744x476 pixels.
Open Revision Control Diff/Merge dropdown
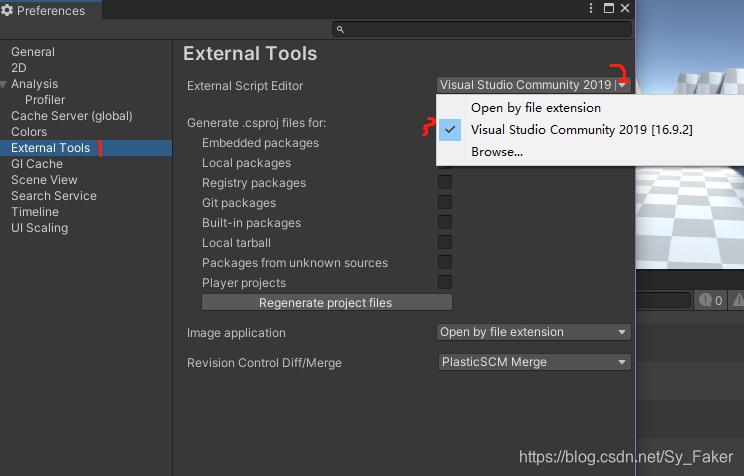coord(534,362)
